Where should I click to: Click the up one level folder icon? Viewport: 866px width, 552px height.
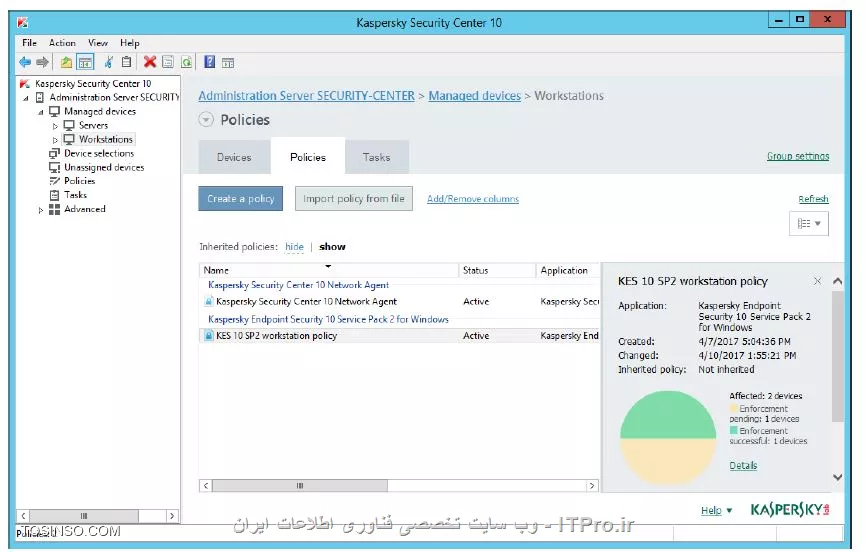[x=66, y=62]
